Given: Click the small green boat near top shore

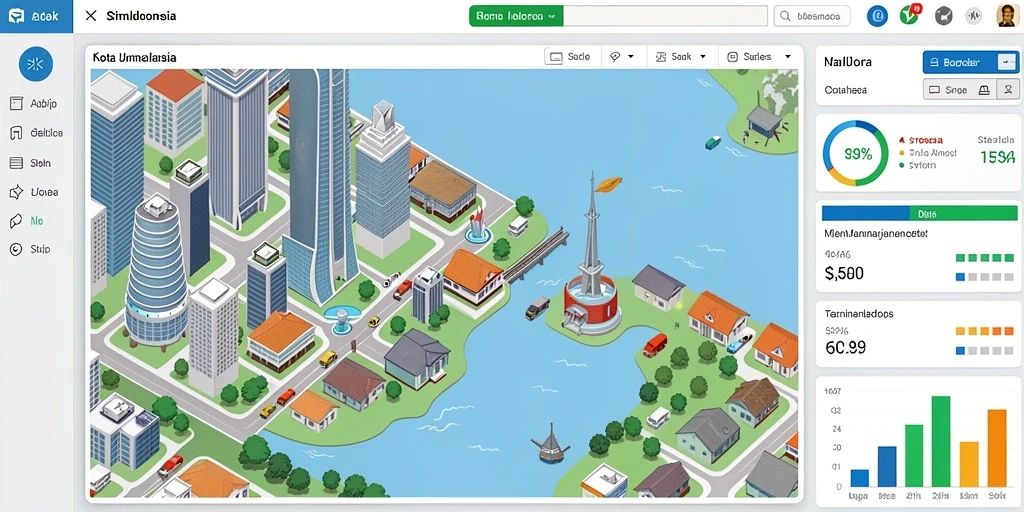Looking at the screenshot, I should coord(713,142).
